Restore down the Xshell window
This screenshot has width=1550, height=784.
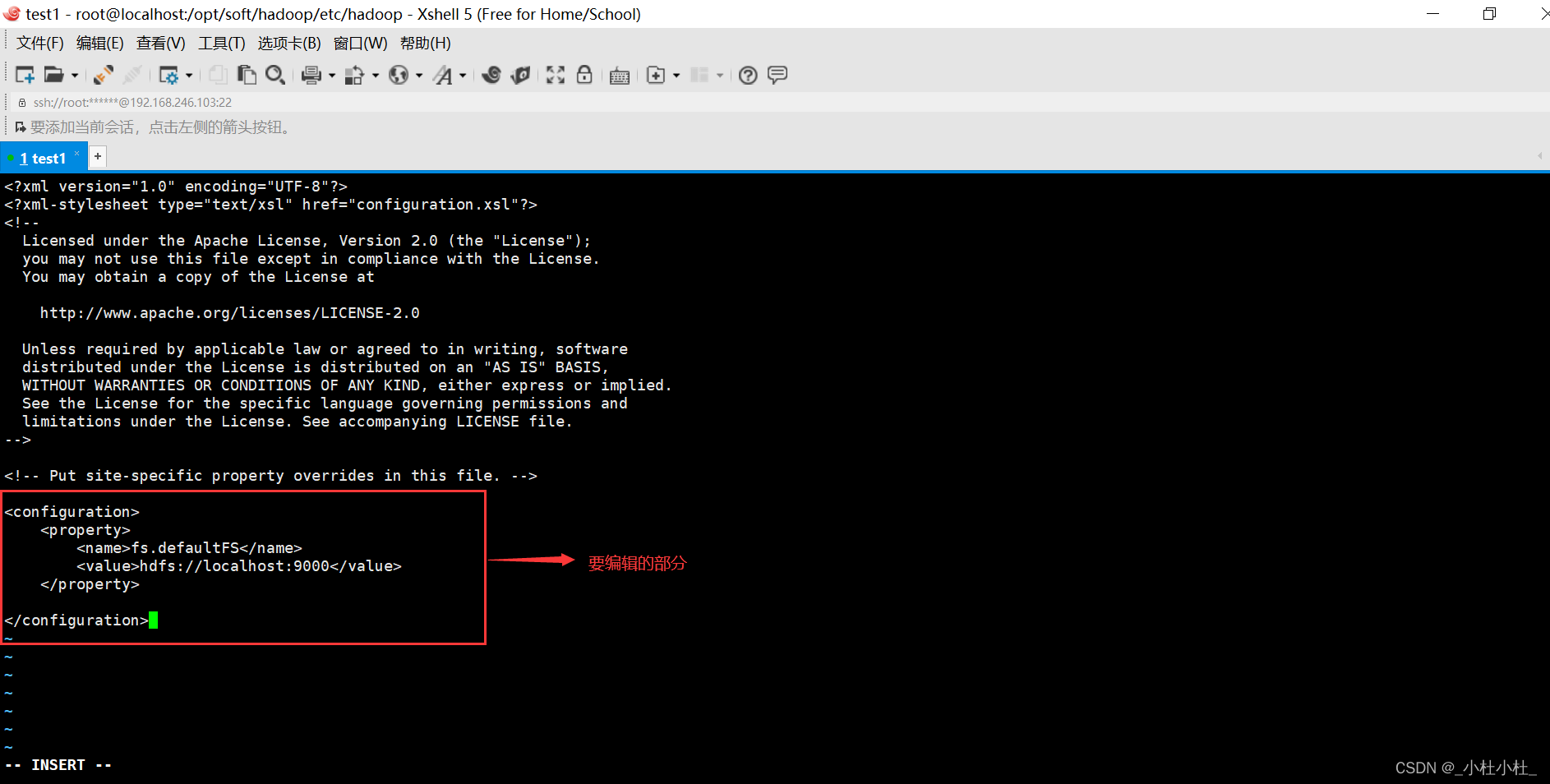(1489, 14)
